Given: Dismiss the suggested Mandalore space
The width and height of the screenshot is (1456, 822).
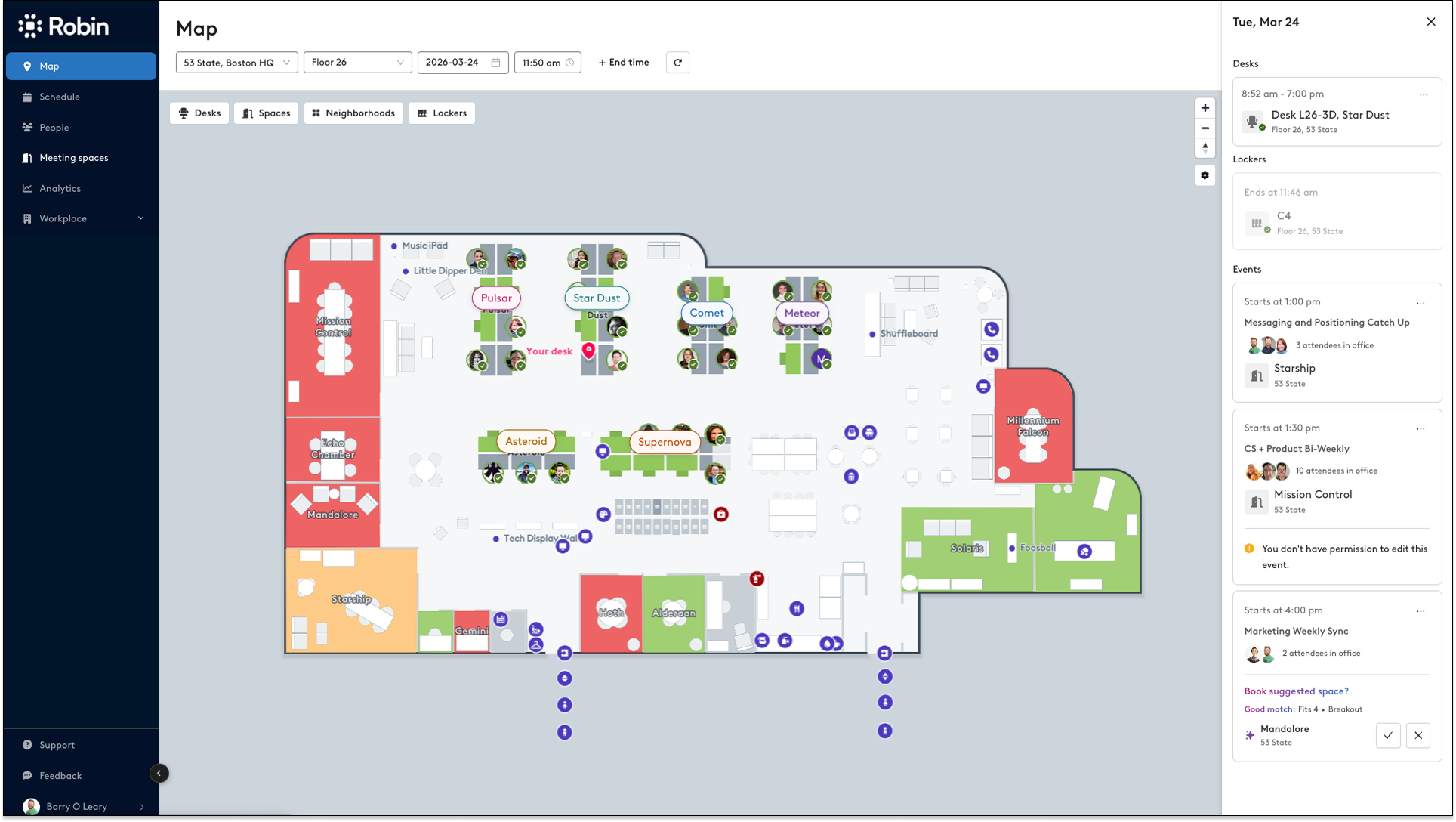Looking at the screenshot, I should [1417, 735].
